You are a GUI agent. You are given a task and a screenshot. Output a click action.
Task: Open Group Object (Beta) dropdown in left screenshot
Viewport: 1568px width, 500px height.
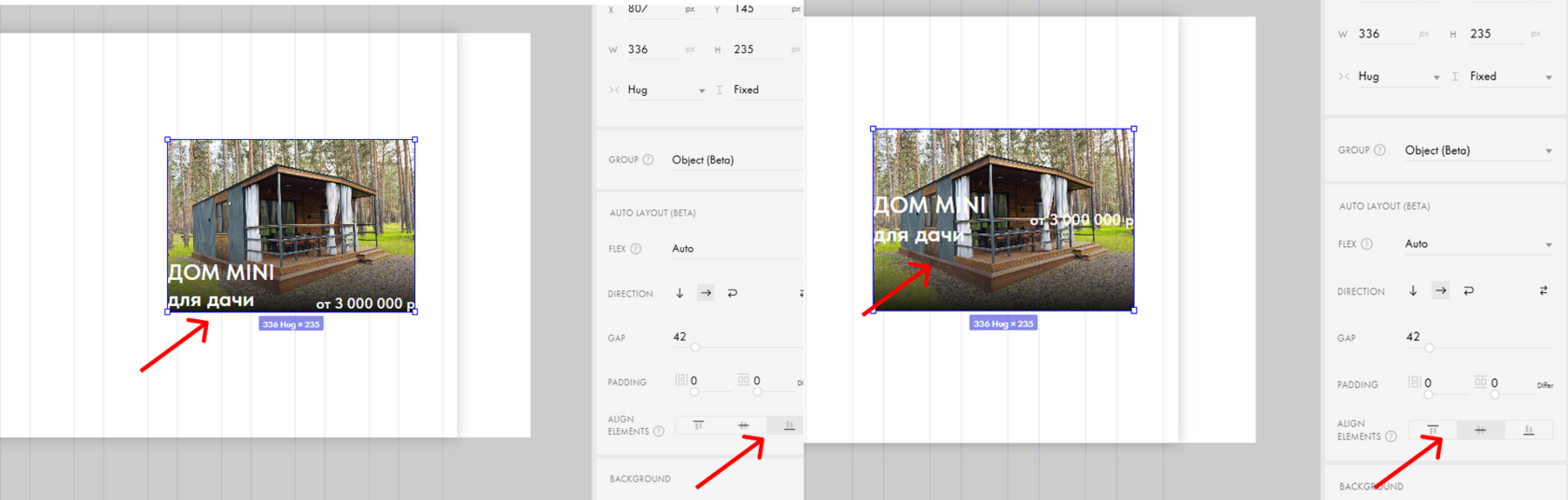point(736,160)
